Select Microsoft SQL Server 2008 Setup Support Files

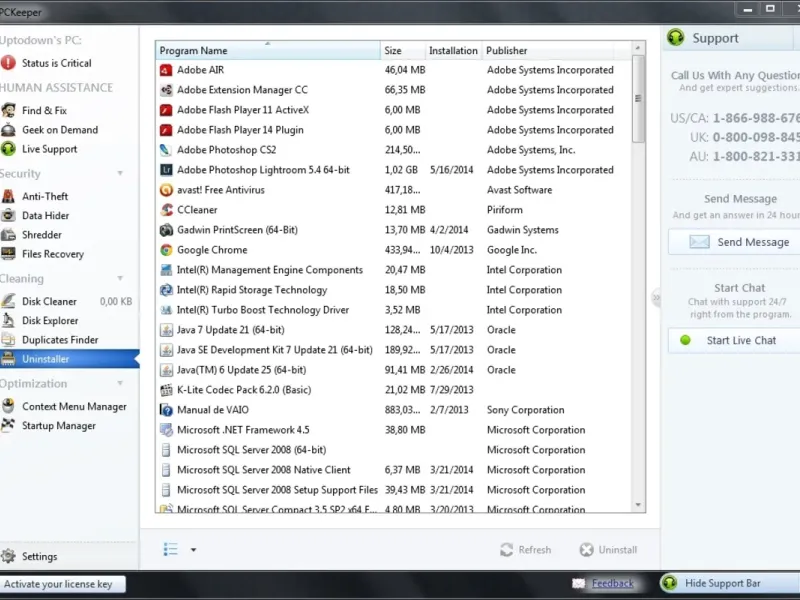point(393,490)
